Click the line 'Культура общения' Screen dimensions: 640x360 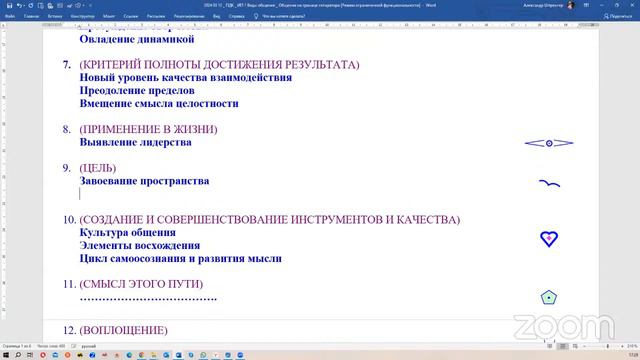(x=127, y=233)
